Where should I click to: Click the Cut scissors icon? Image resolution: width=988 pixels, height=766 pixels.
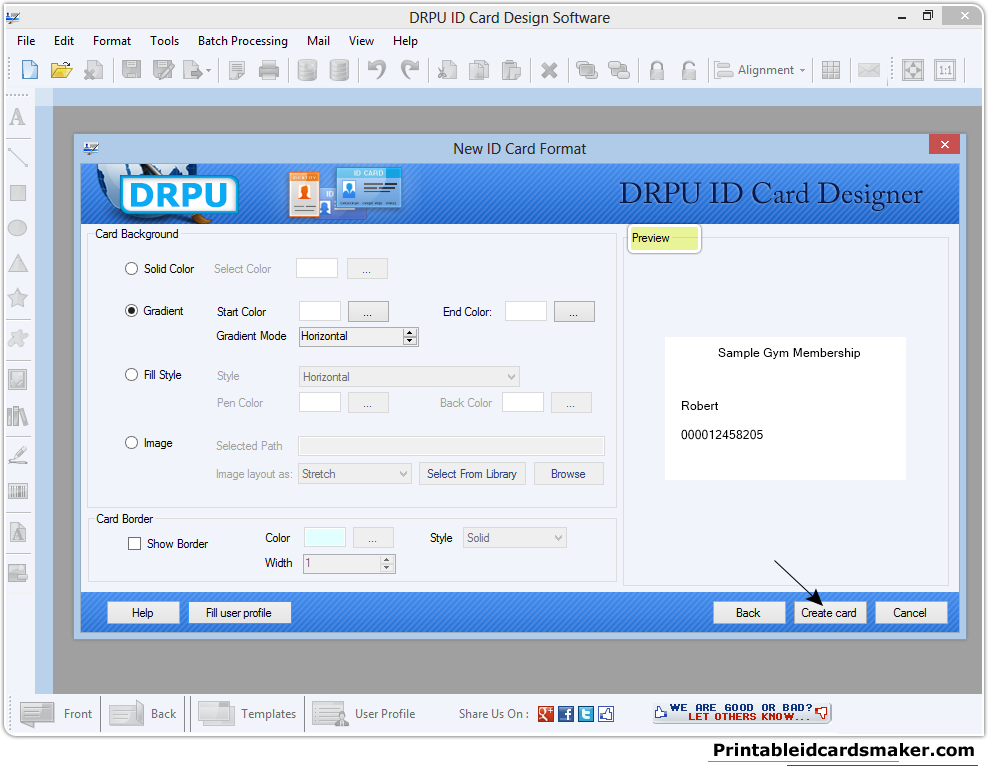coord(447,69)
